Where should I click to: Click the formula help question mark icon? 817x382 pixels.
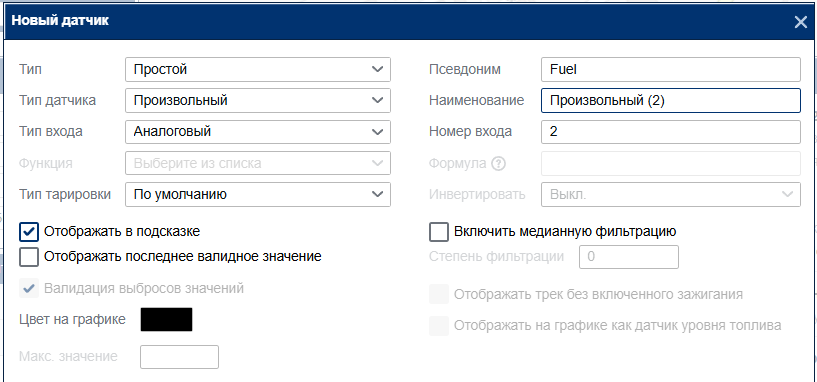[x=499, y=164]
